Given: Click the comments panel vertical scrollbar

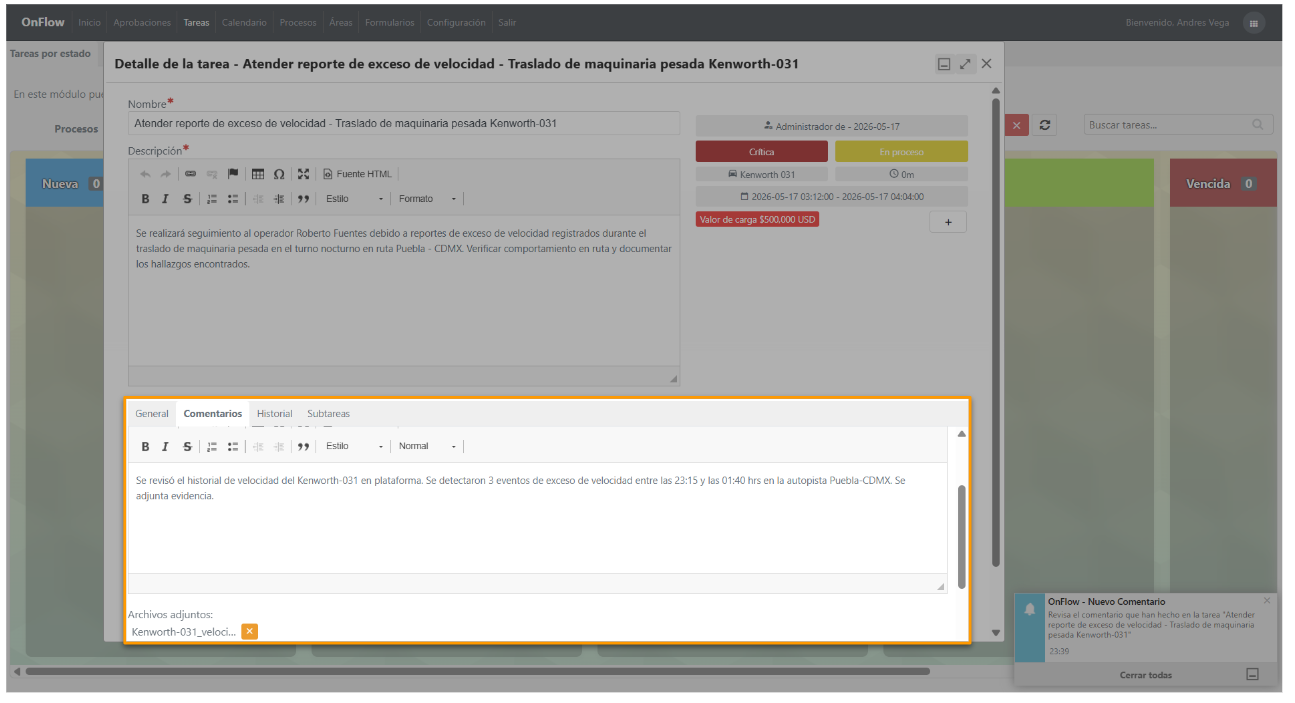Looking at the screenshot, I should [962, 537].
